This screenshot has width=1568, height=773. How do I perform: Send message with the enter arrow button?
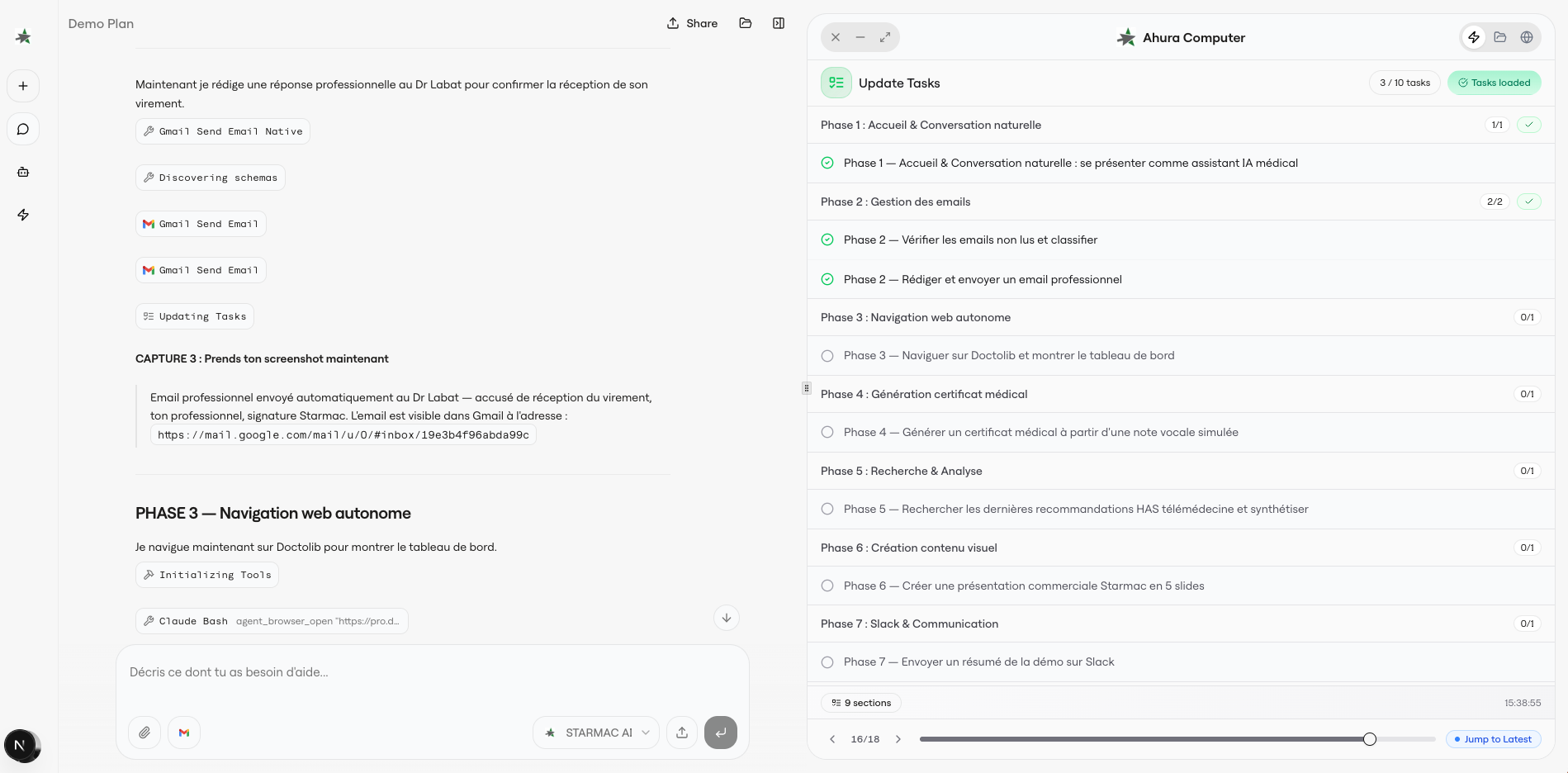(721, 733)
